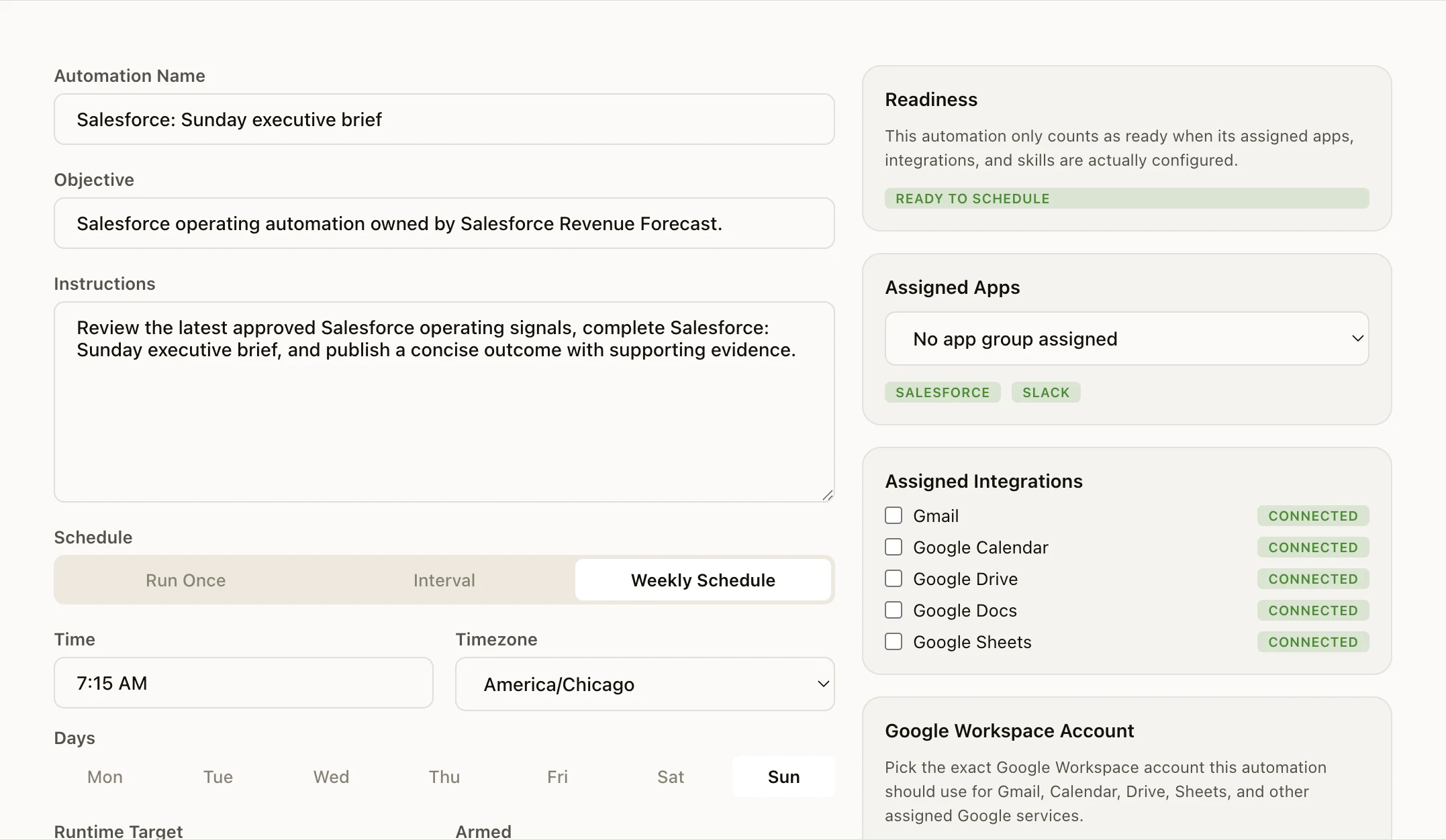Click the READY TO SCHEDULE status badge

[x=1126, y=199]
